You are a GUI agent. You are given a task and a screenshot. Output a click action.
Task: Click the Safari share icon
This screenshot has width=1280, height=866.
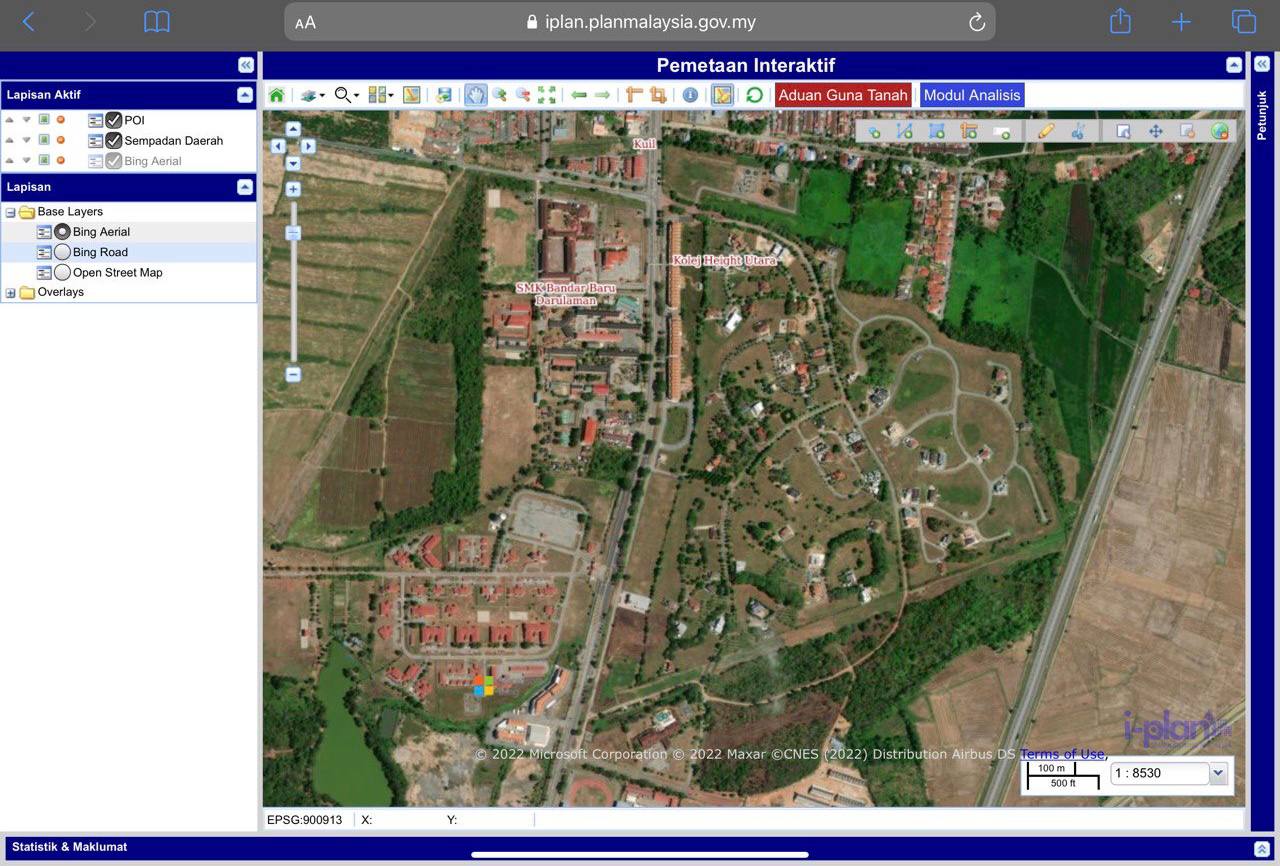[1120, 22]
